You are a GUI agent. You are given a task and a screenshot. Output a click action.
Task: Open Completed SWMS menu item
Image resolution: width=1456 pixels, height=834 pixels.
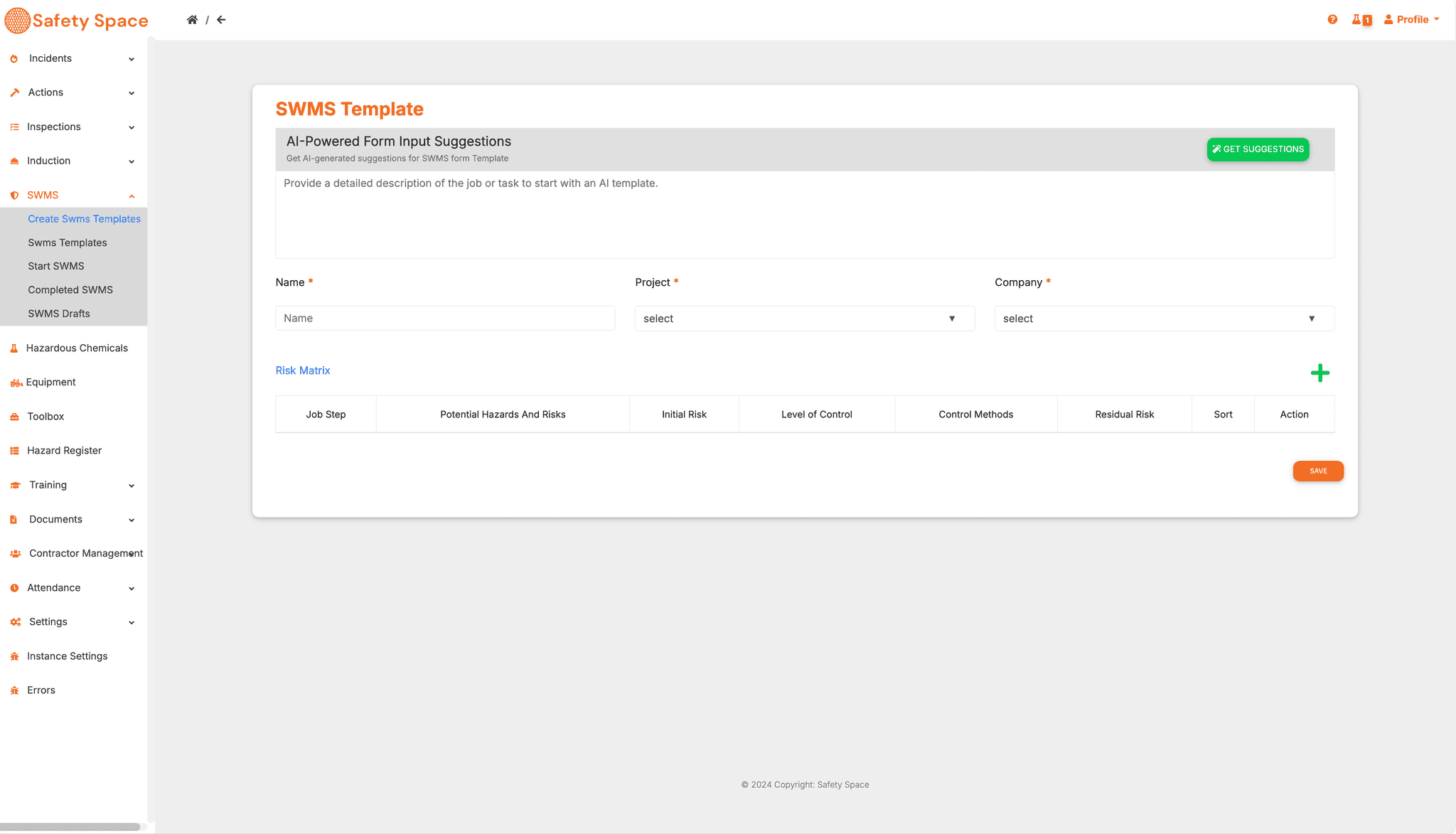[x=70, y=290]
